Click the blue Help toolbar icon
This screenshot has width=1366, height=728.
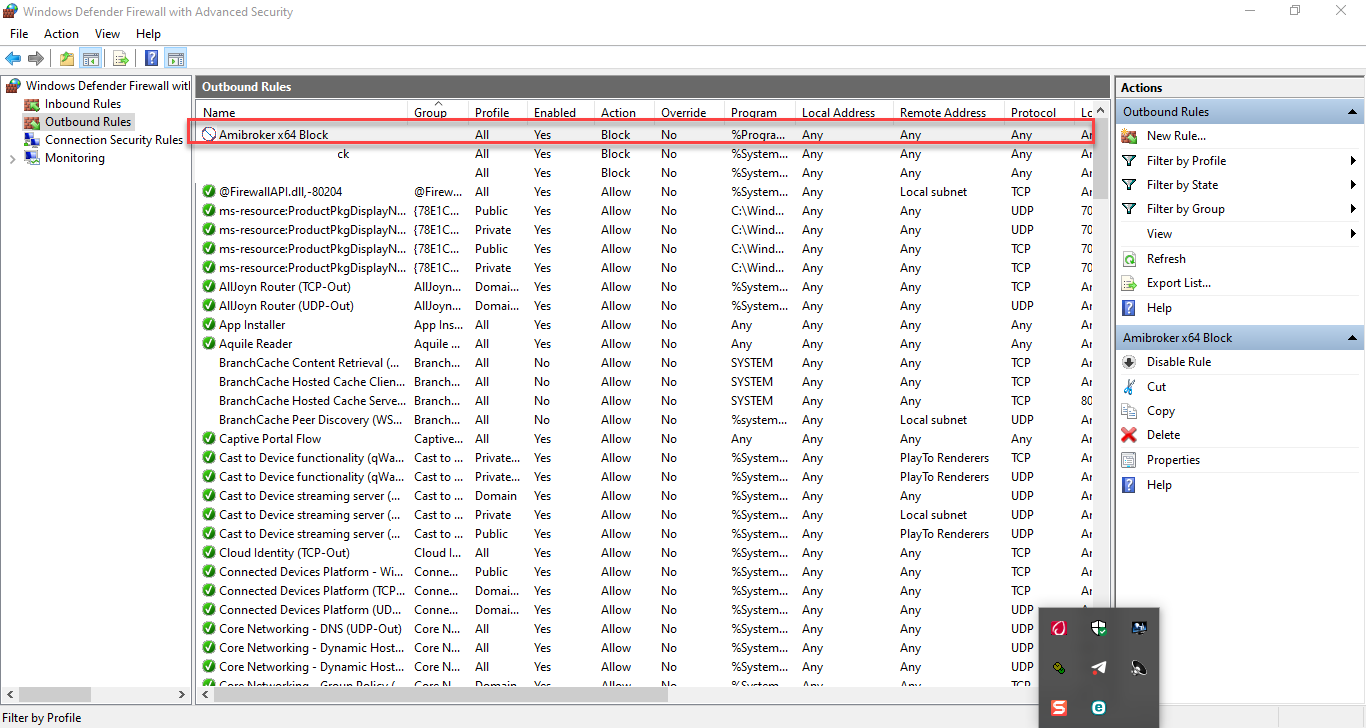click(151, 58)
